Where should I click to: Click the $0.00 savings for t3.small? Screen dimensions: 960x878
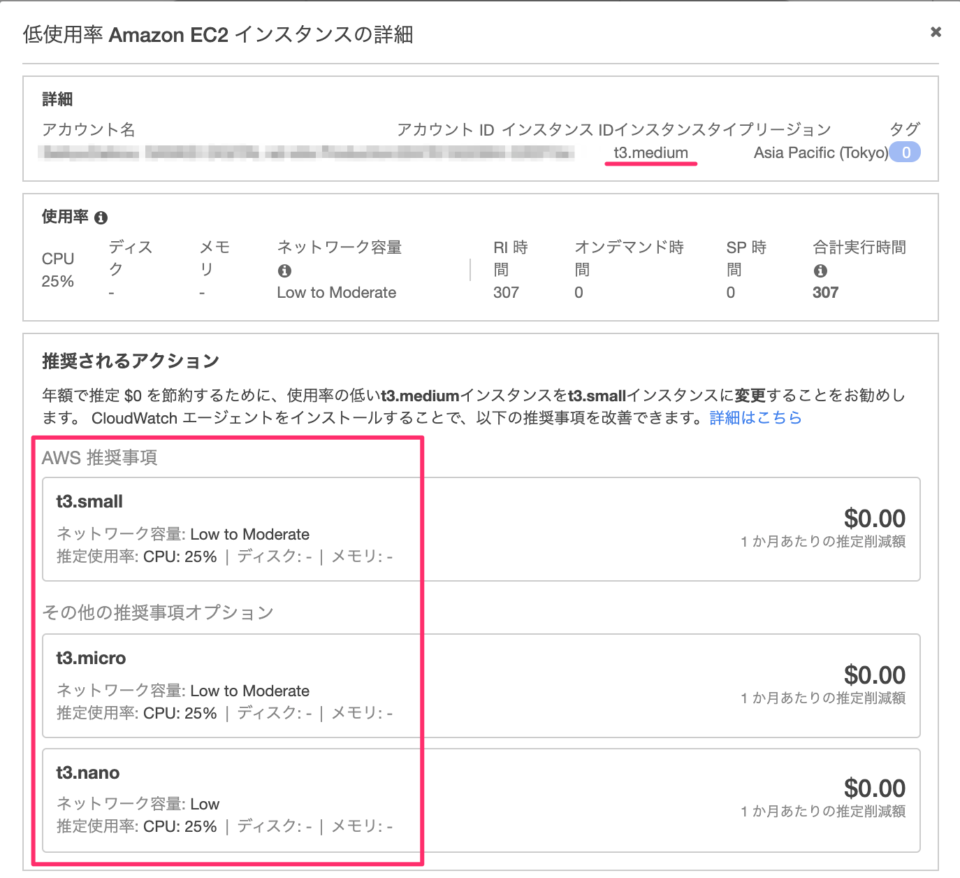(874, 518)
